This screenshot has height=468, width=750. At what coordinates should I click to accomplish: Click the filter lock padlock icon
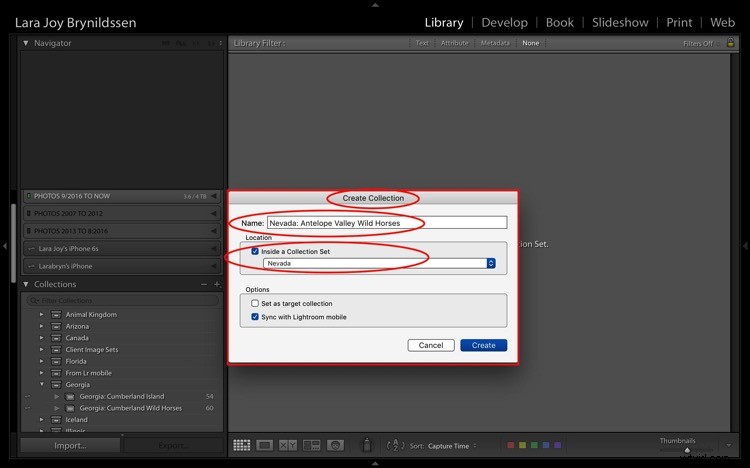(x=730, y=43)
